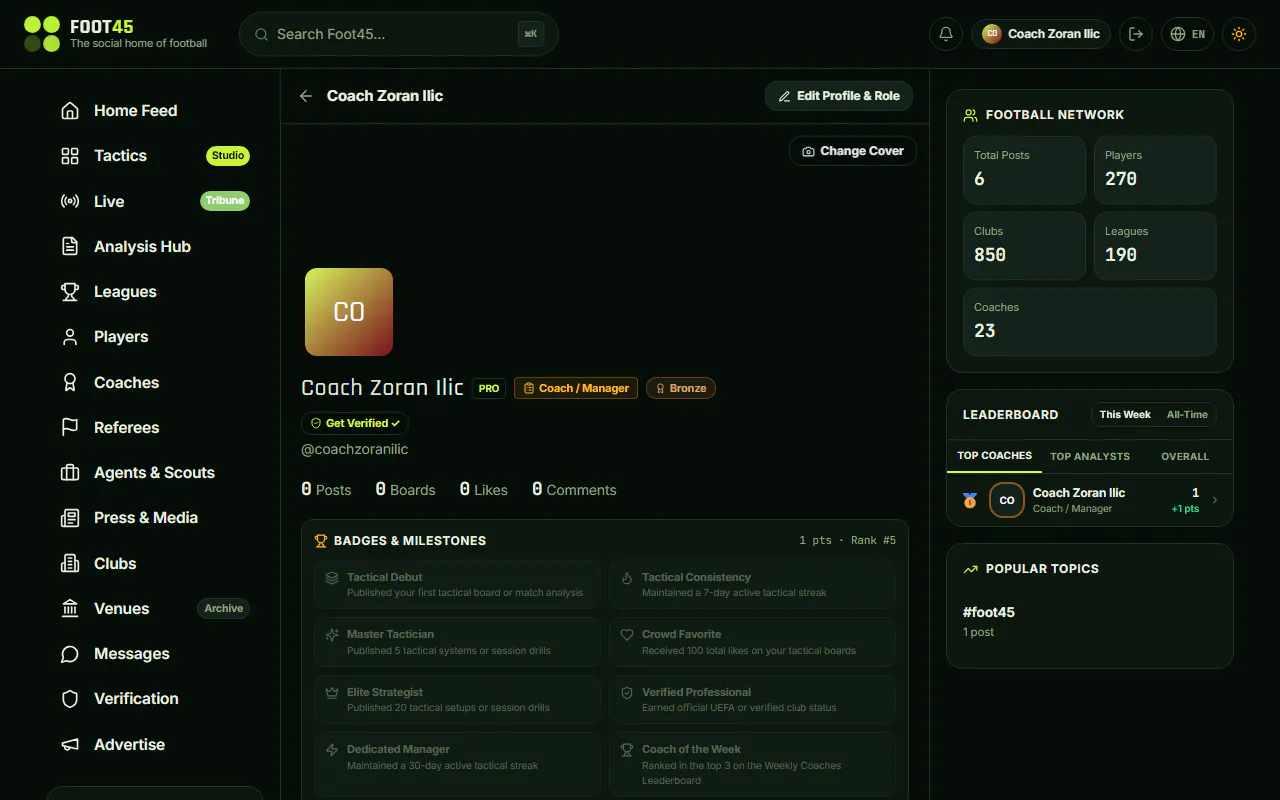Navigate to Coaches in sidebar

coord(155,383)
